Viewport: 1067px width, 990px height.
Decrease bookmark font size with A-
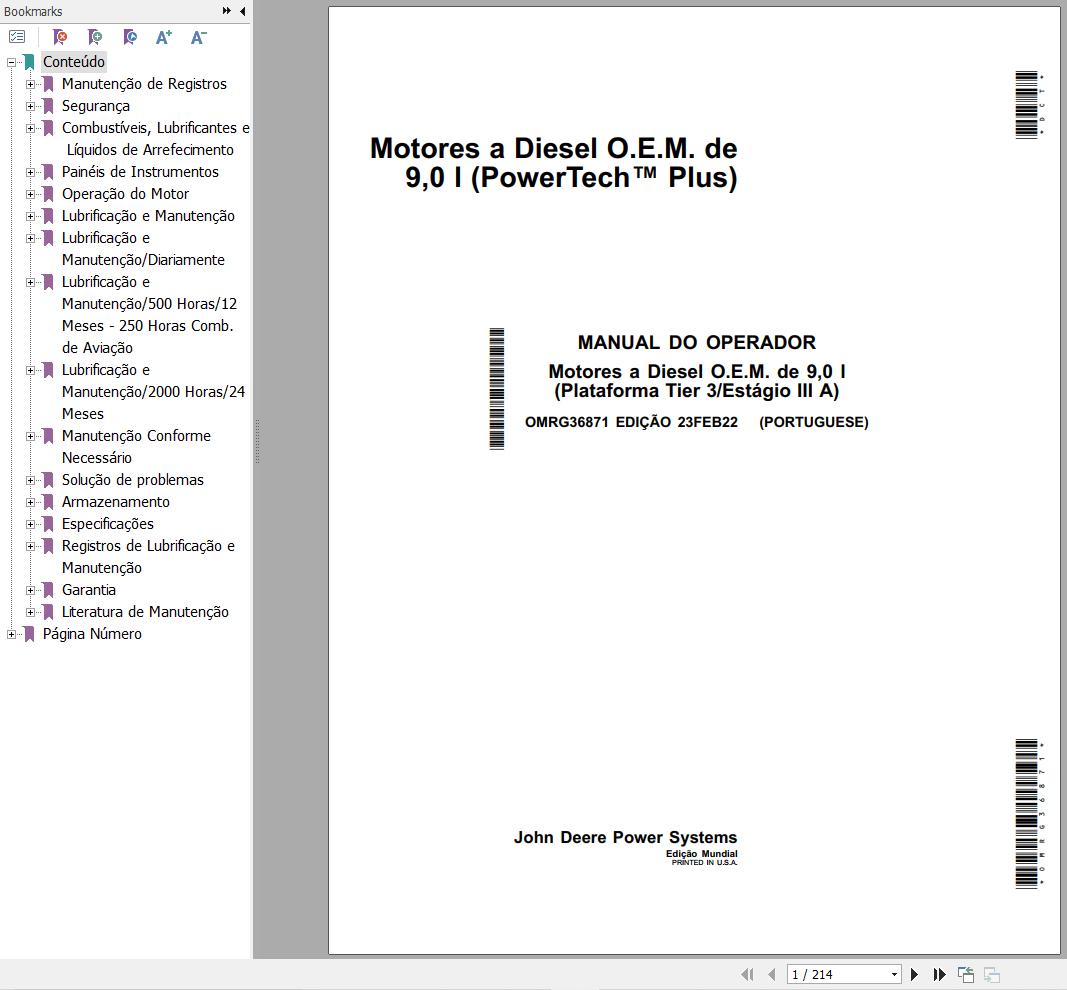click(199, 37)
